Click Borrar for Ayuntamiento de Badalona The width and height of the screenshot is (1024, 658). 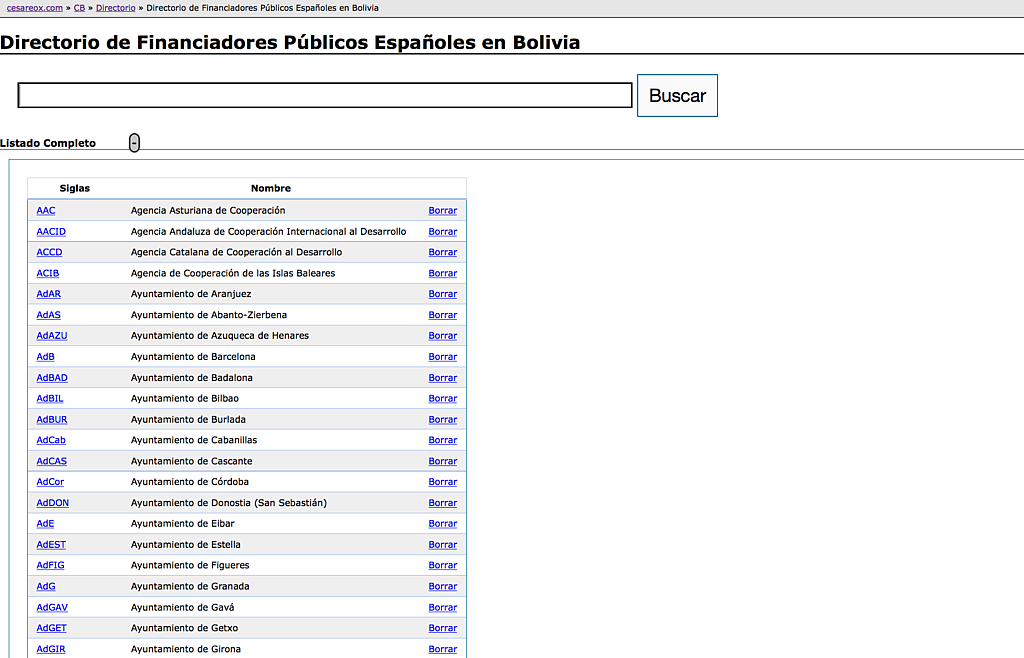pyautogui.click(x=443, y=377)
